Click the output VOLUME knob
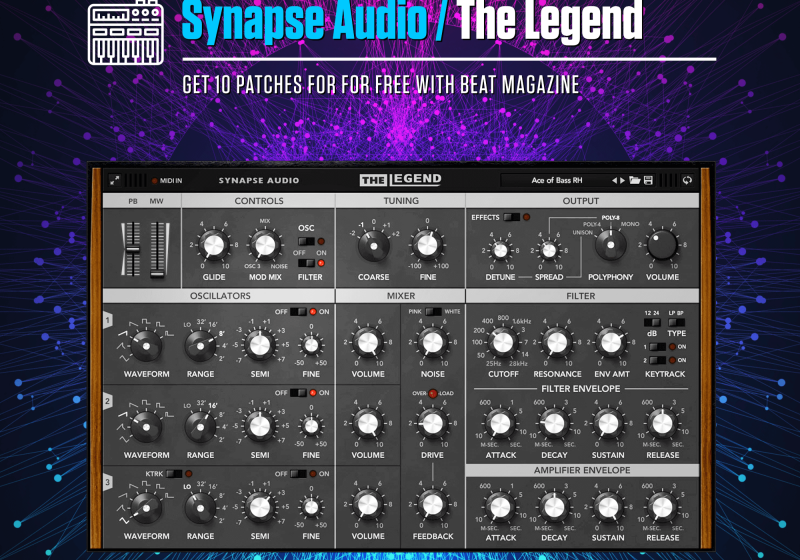800x560 pixels. point(662,245)
